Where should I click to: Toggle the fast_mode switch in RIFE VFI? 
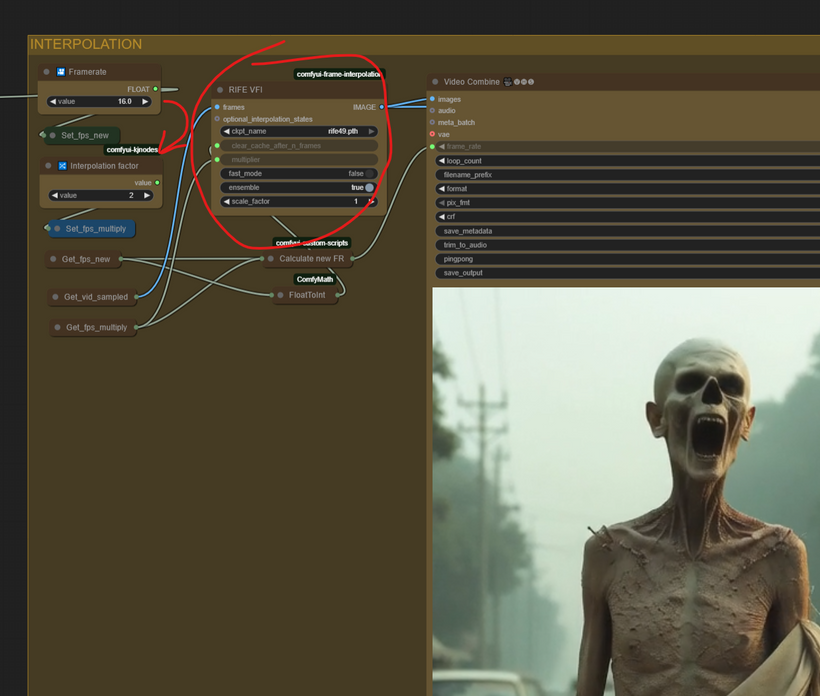369,173
